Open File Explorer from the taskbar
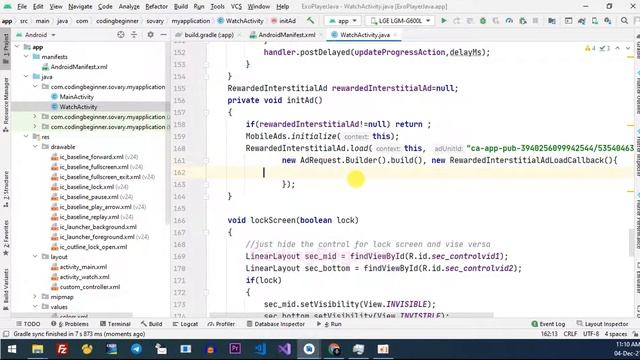The height and width of the screenshot is (360, 640). click(x=38, y=349)
